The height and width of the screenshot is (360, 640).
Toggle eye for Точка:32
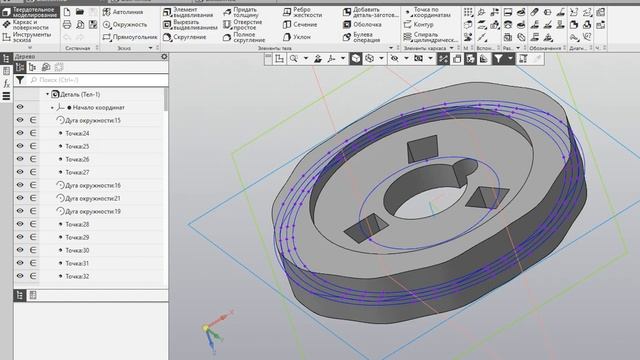click(x=20, y=276)
